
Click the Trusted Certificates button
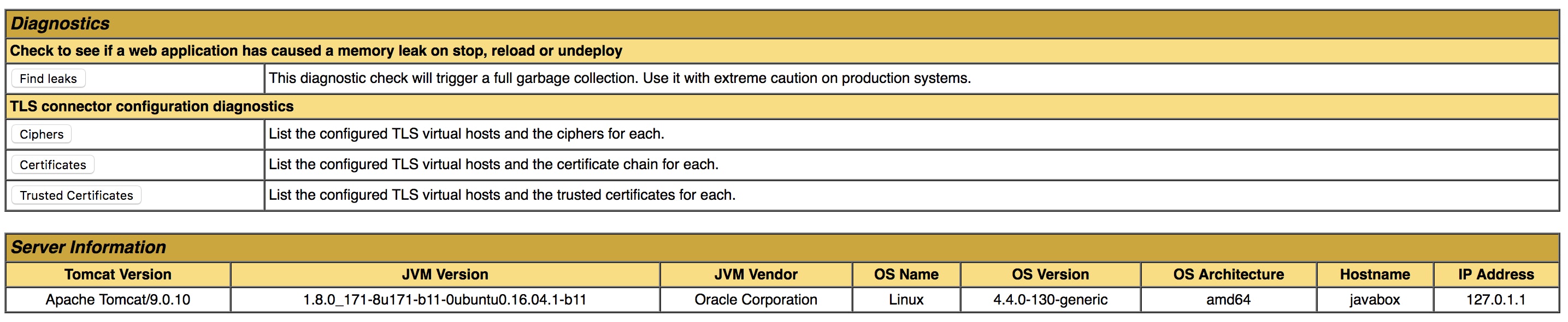click(x=76, y=195)
